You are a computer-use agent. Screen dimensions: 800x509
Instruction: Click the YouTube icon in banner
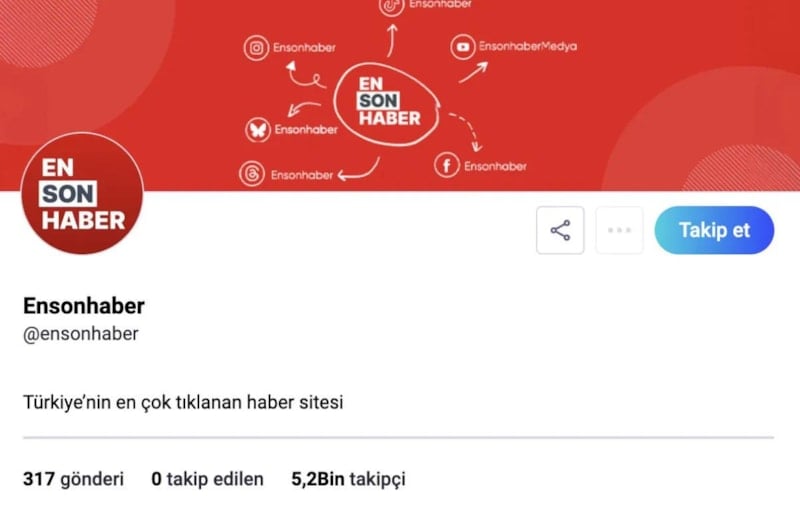[x=463, y=47]
